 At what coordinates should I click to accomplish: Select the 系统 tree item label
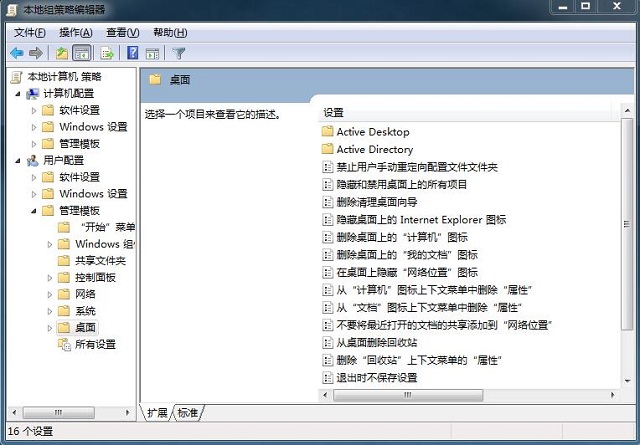click(85, 311)
